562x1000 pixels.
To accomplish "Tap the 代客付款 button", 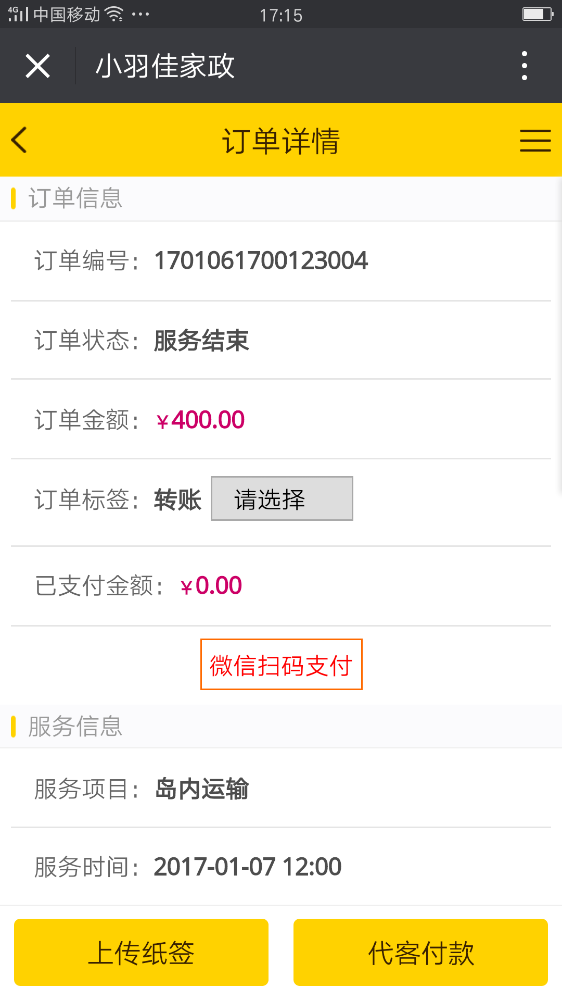I will tap(421, 952).
